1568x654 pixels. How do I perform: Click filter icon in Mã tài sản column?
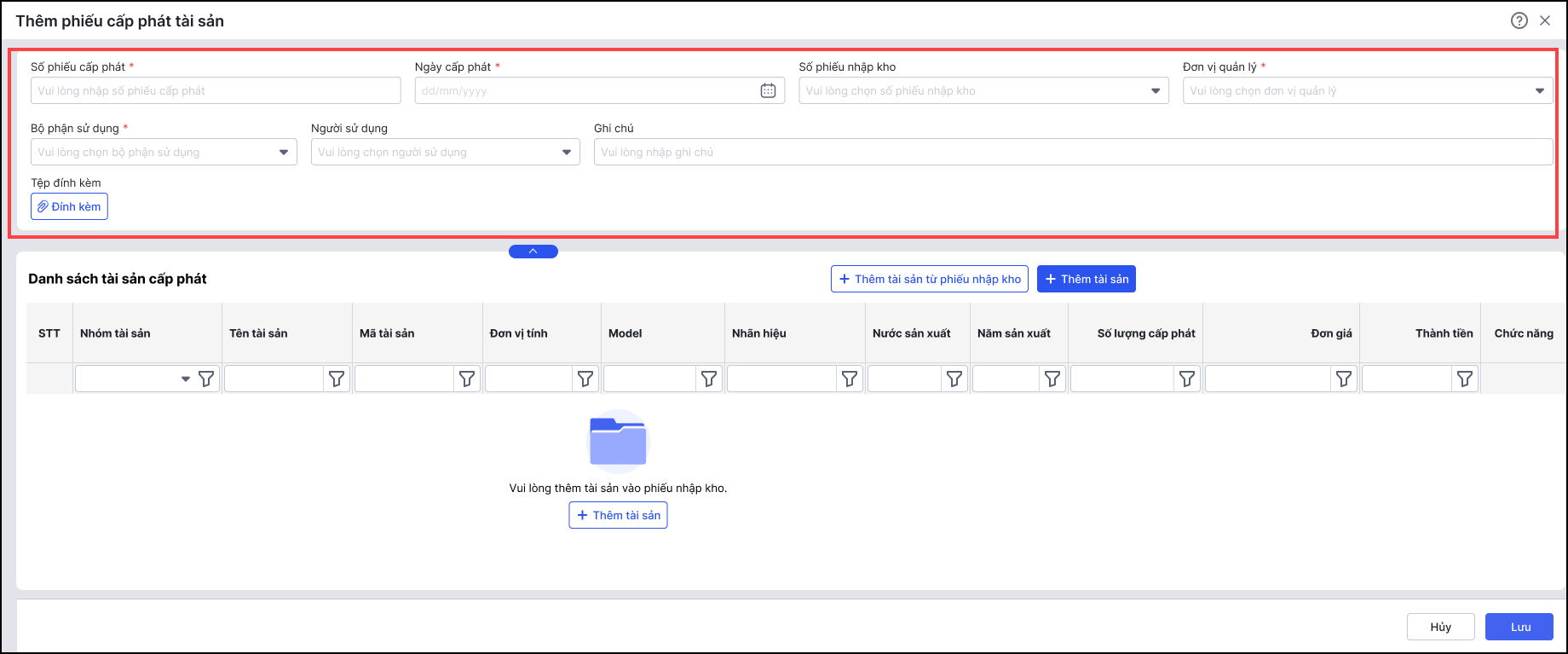point(467,379)
